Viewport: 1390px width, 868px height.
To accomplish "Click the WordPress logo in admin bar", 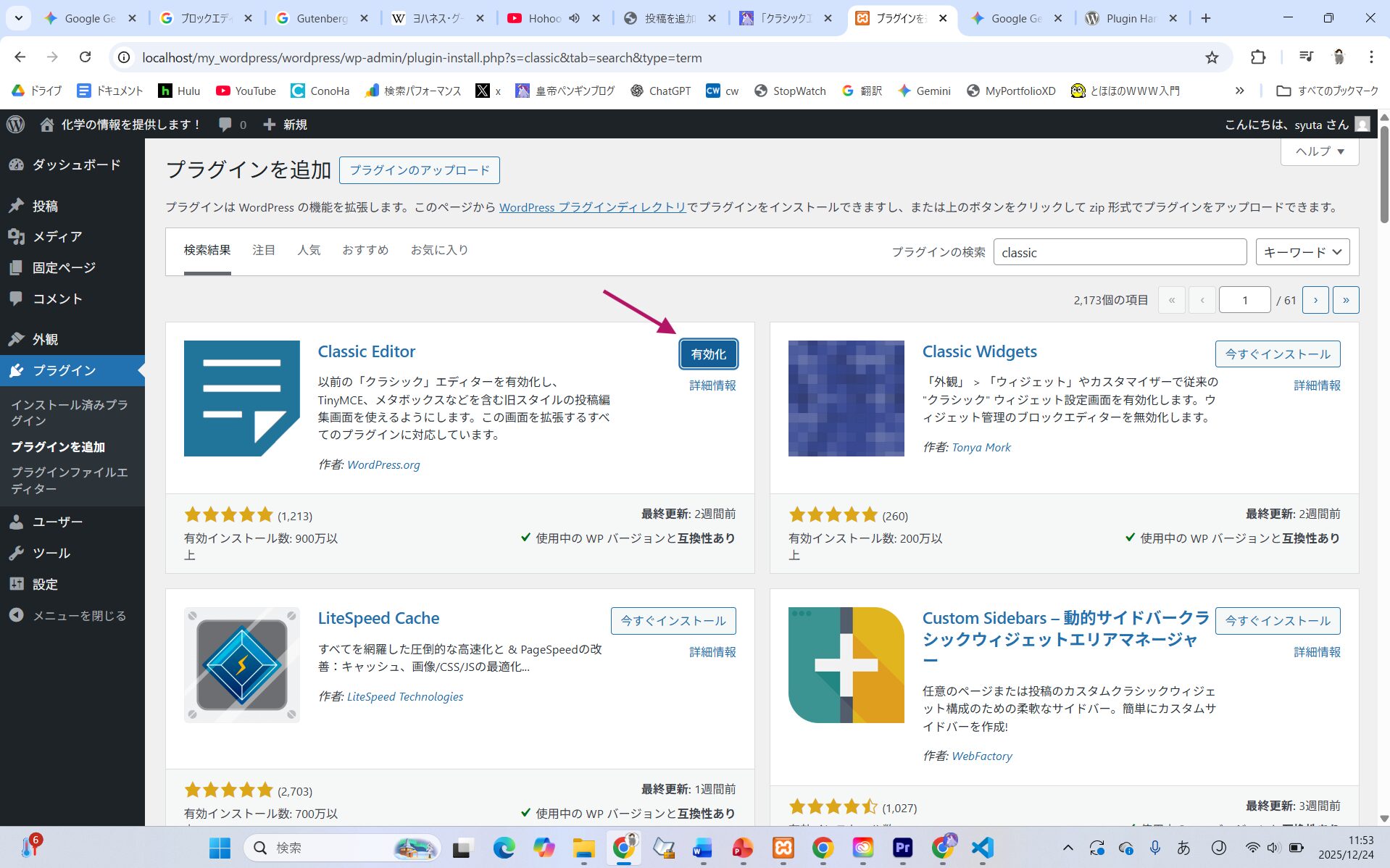I will point(15,125).
